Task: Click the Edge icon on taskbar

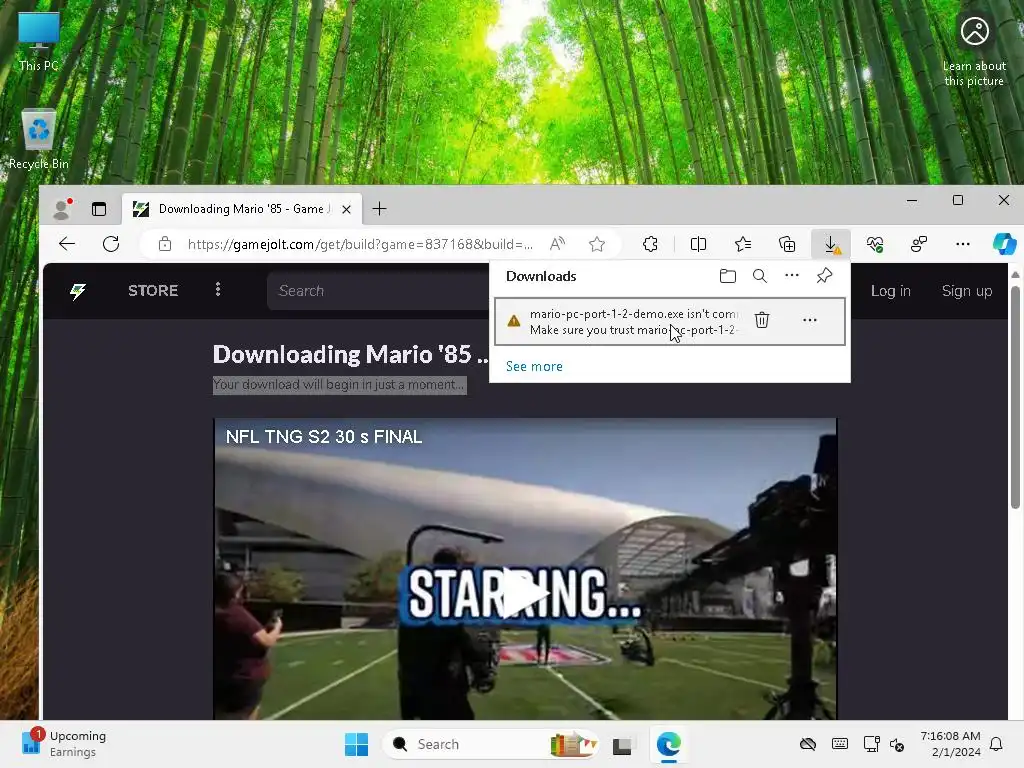Action: tap(669, 744)
